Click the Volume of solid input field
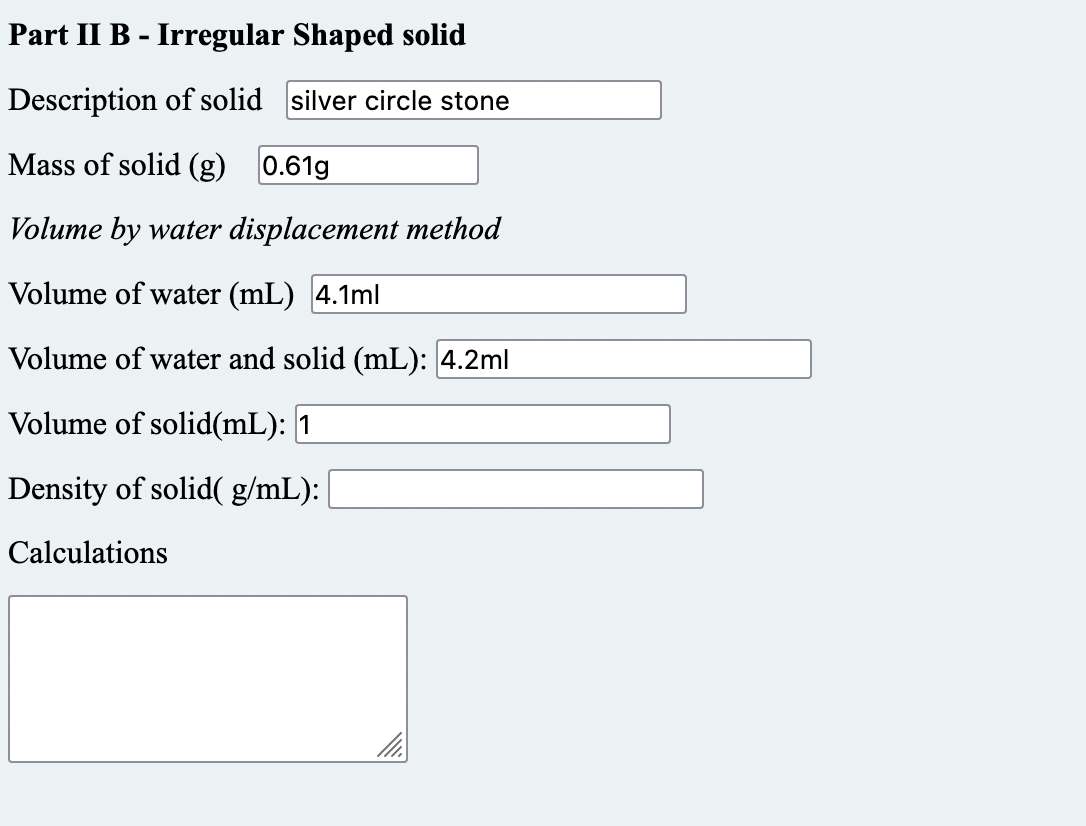Image resolution: width=1086 pixels, height=826 pixels. click(483, 423)
